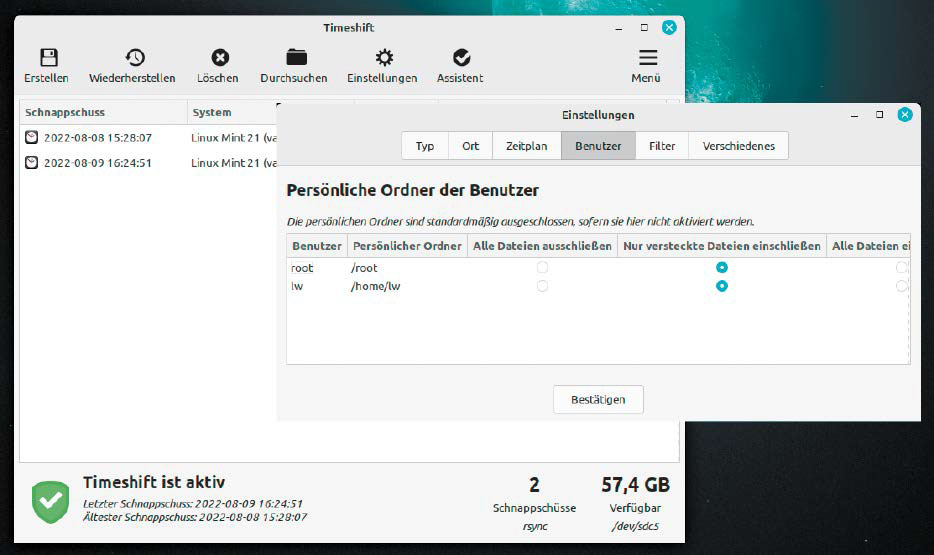Click the lw user name cell

coord(297,286)
